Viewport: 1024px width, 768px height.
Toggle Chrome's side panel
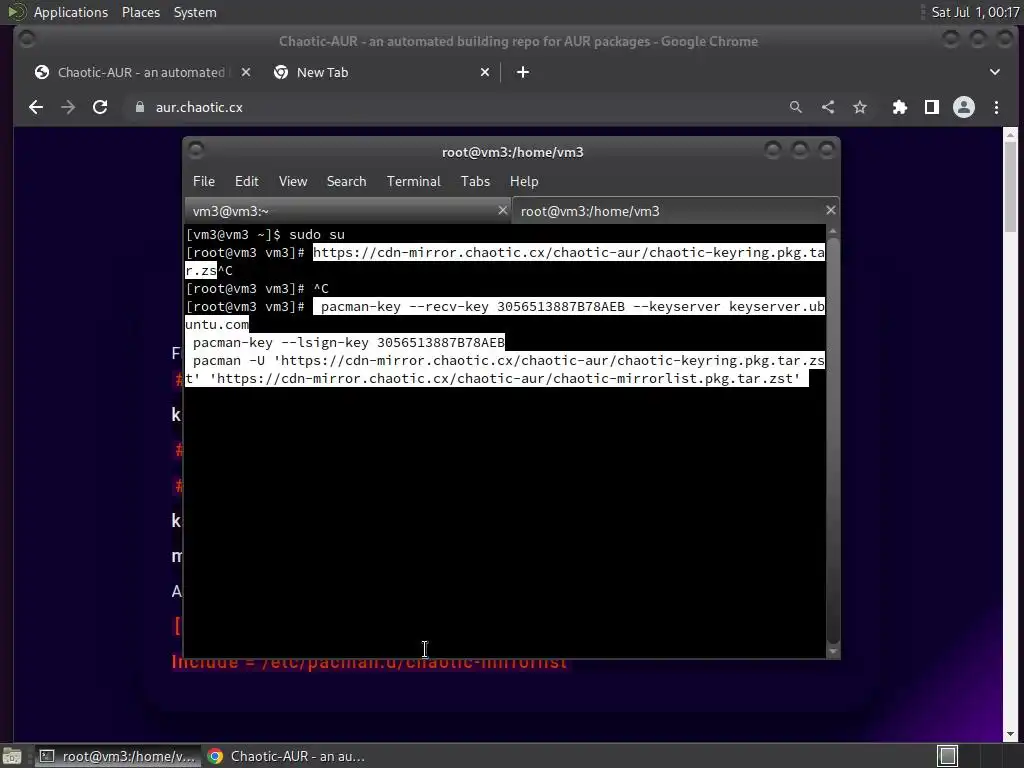932,107
